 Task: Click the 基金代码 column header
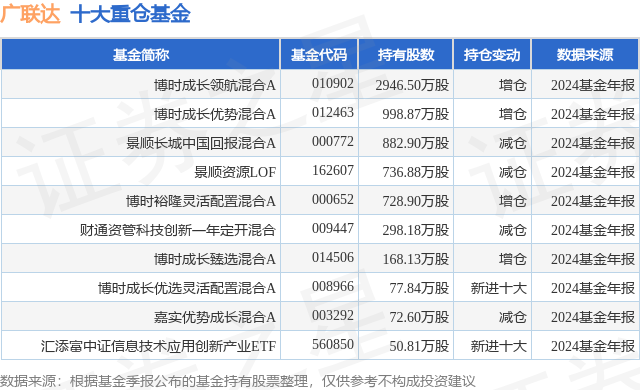coord(319,55)
